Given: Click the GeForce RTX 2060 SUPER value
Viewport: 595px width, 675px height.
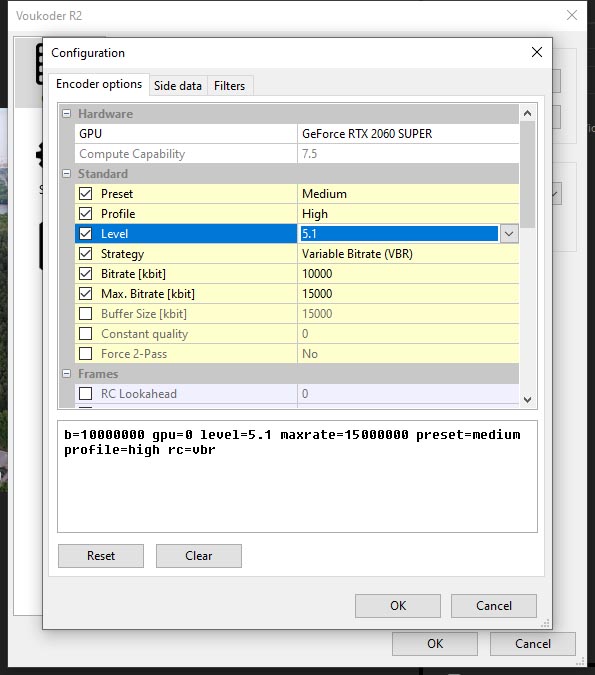Looking at the screenshot, I should point(408,133).
